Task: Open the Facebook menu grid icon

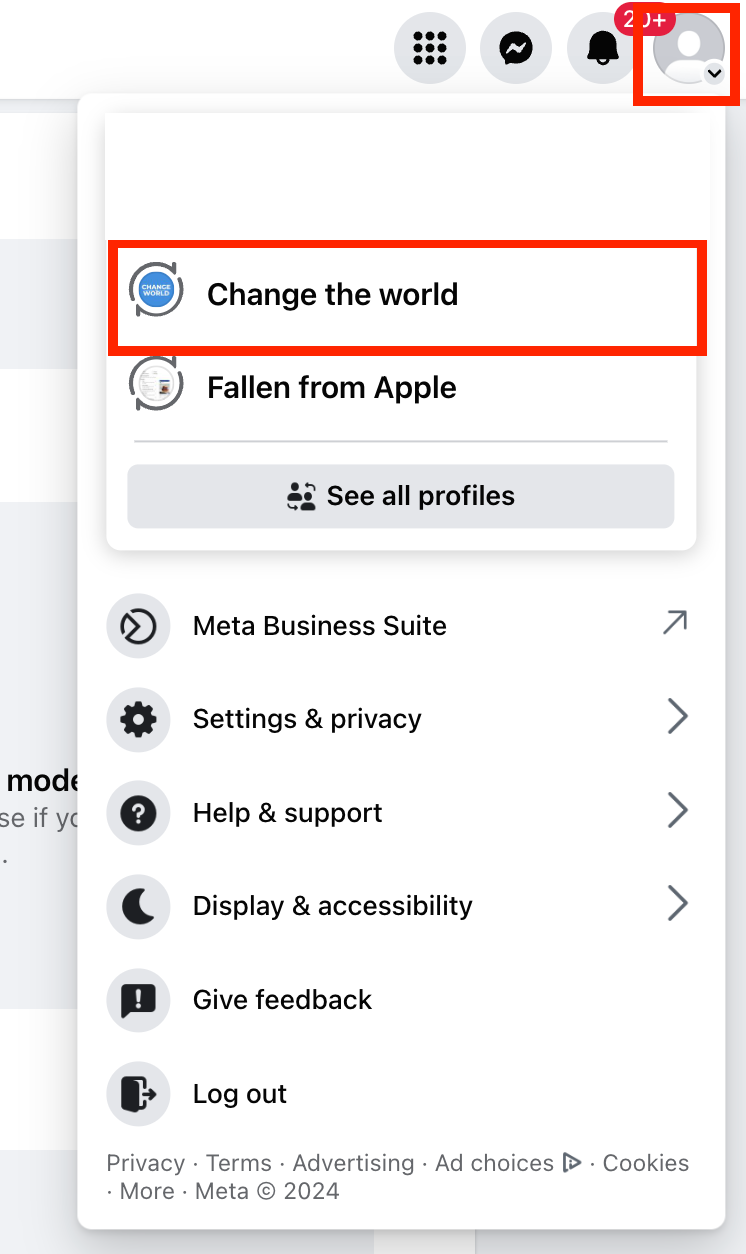Action: pyautogui.click(x=430, y=47)
